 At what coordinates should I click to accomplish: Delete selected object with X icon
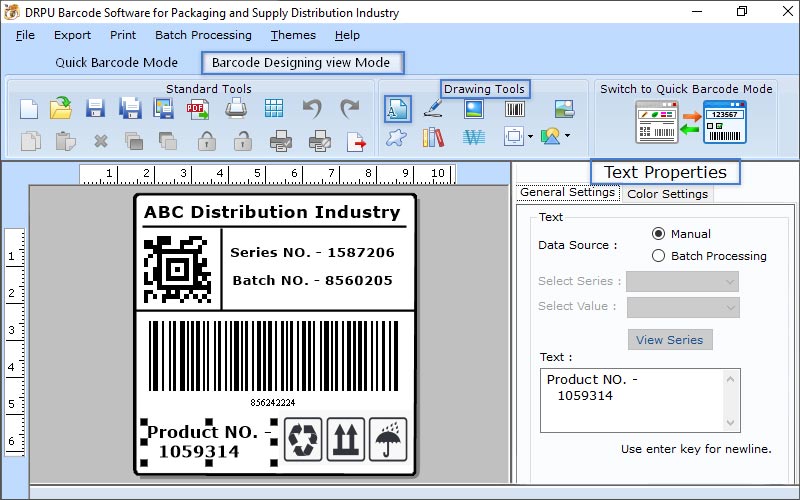click(101, 141)
